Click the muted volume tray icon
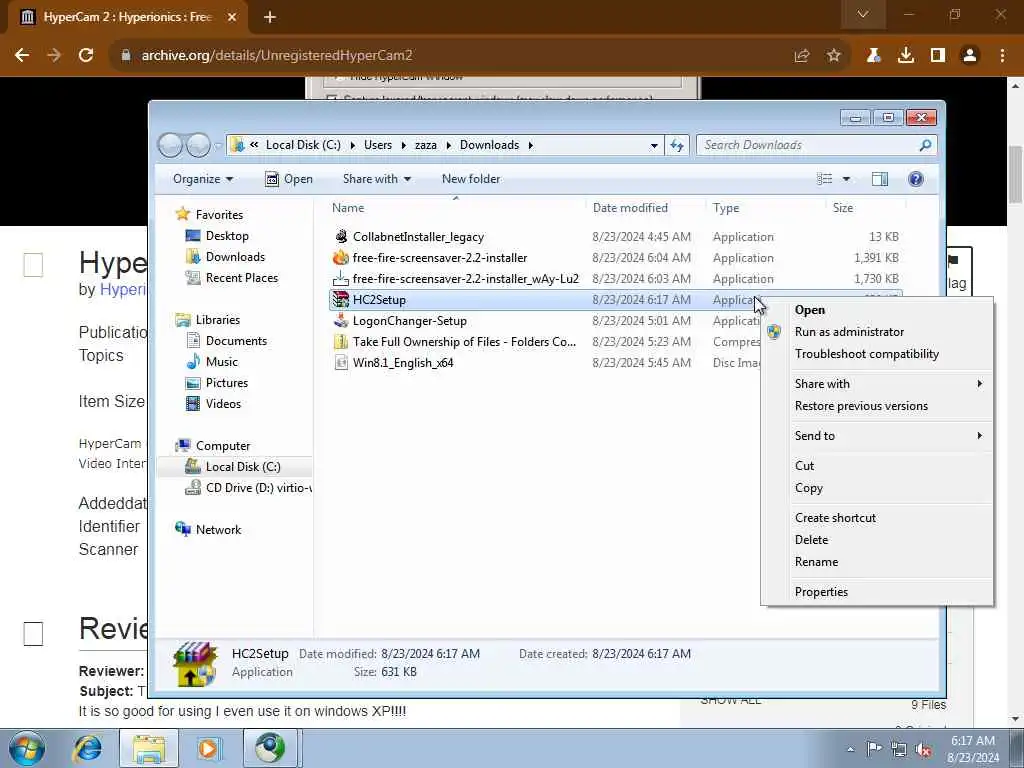This screenshot has height=768, width=1024. [x=923, y=749]
